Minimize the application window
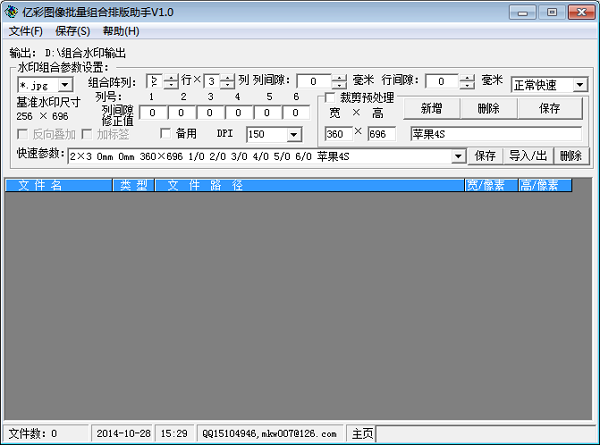Image resolution: width=600 pixels, height=445 pixels. [522, 12]
